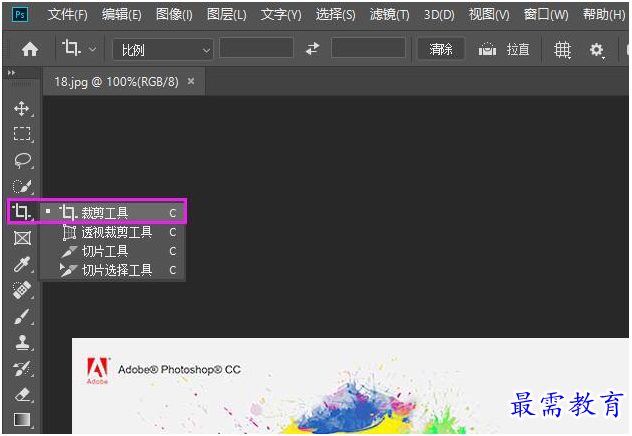
Task: Select the Healing Brush tool
Action: (x=22, y=290)
